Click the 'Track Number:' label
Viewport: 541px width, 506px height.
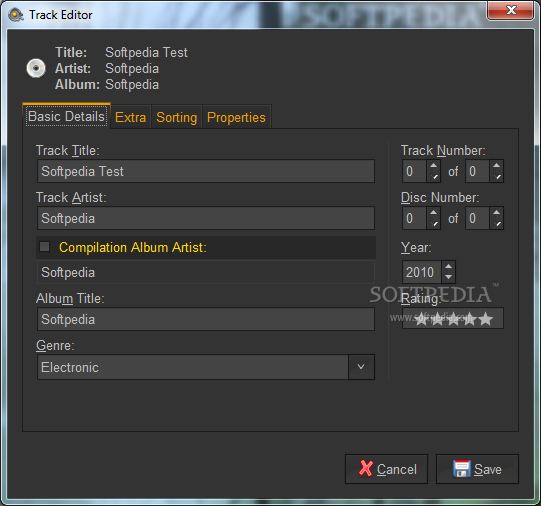click(x=443, y=151)
